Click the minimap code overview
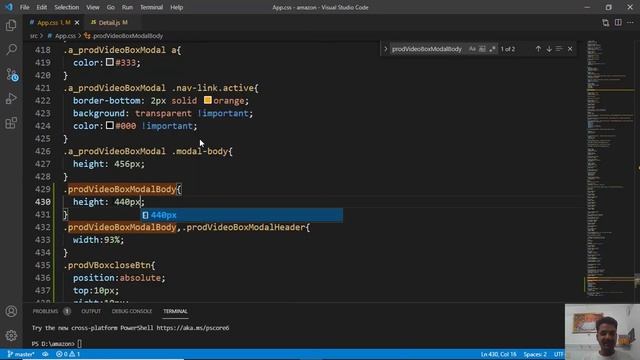The width and height of the screenshot is (640, 360). [x=609, y=168]
